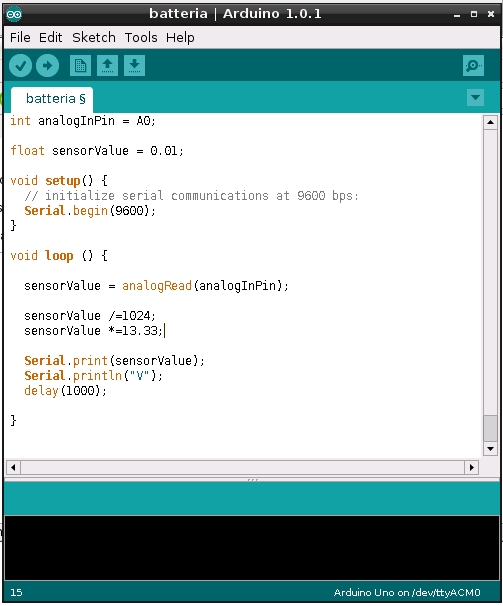Save sketch with the down-arrow icon

click(x=135, y=65)
